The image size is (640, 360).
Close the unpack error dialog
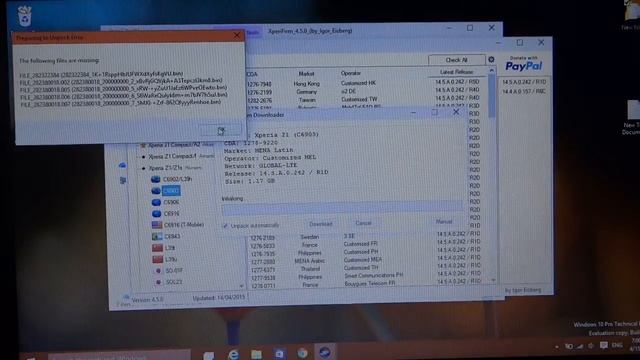pos(237,36)
